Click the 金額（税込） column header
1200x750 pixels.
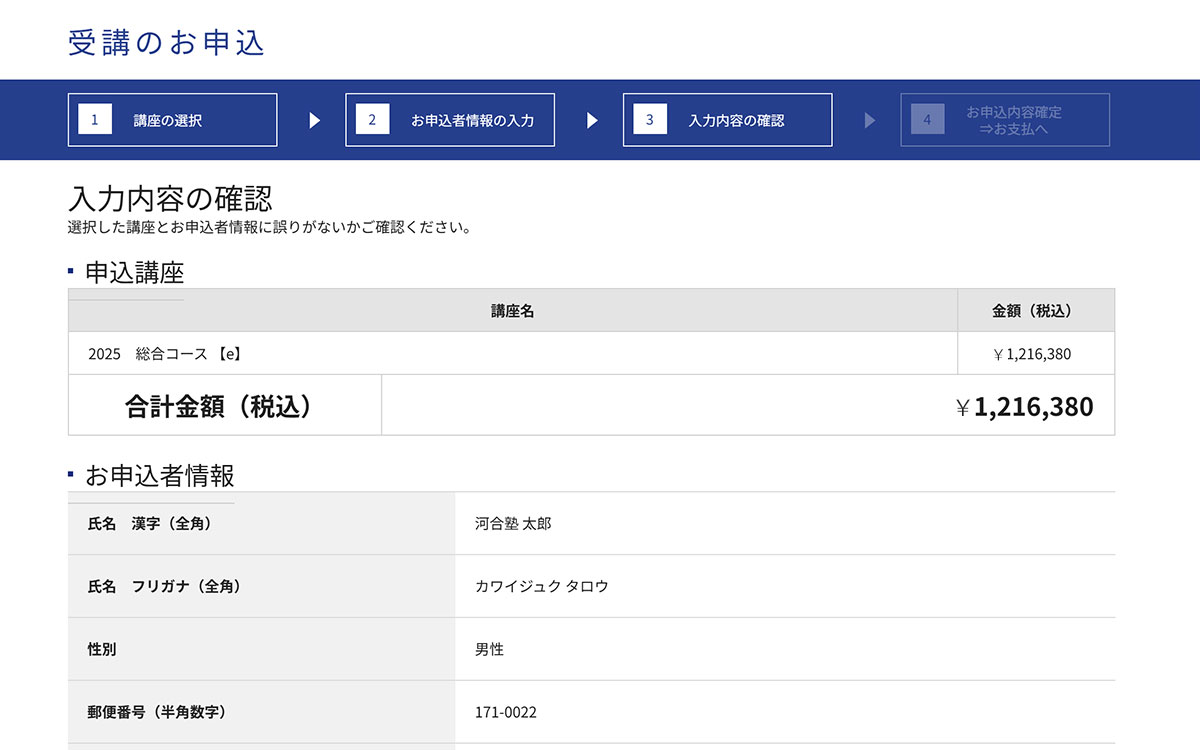click(x=1035, y=311)
